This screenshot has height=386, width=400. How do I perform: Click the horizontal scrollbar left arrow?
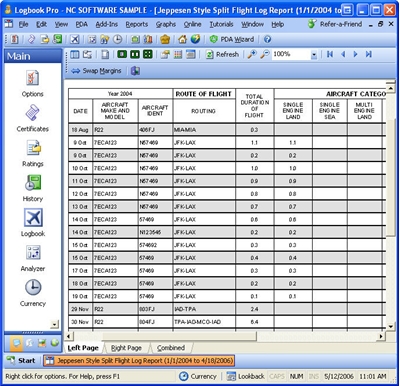(x=68, y=336)
